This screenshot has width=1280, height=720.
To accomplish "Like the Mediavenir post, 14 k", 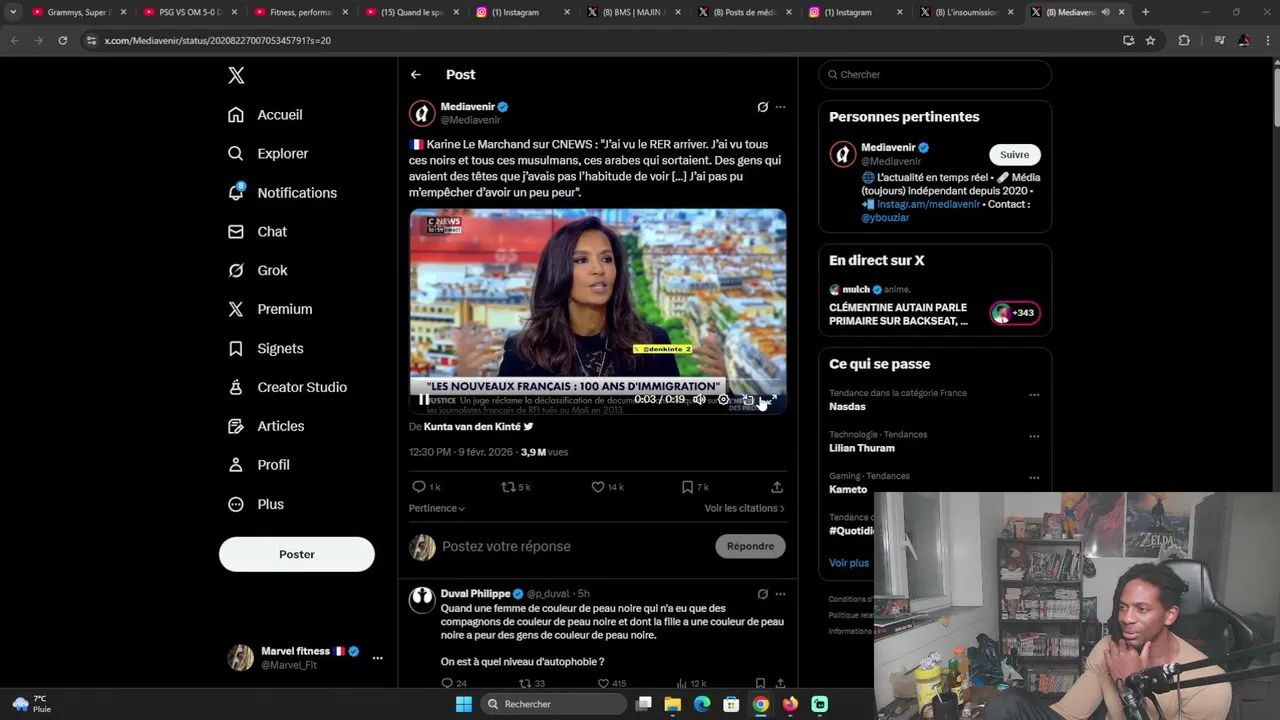I will [x=607, y=487].
